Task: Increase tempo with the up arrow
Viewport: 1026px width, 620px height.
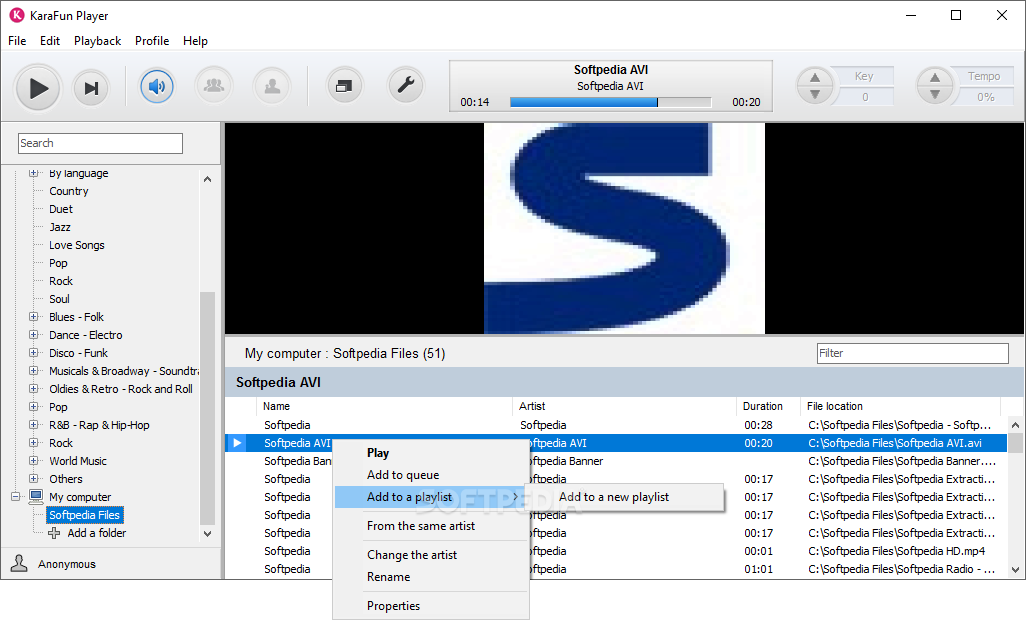Action: [x=935, y=78]
